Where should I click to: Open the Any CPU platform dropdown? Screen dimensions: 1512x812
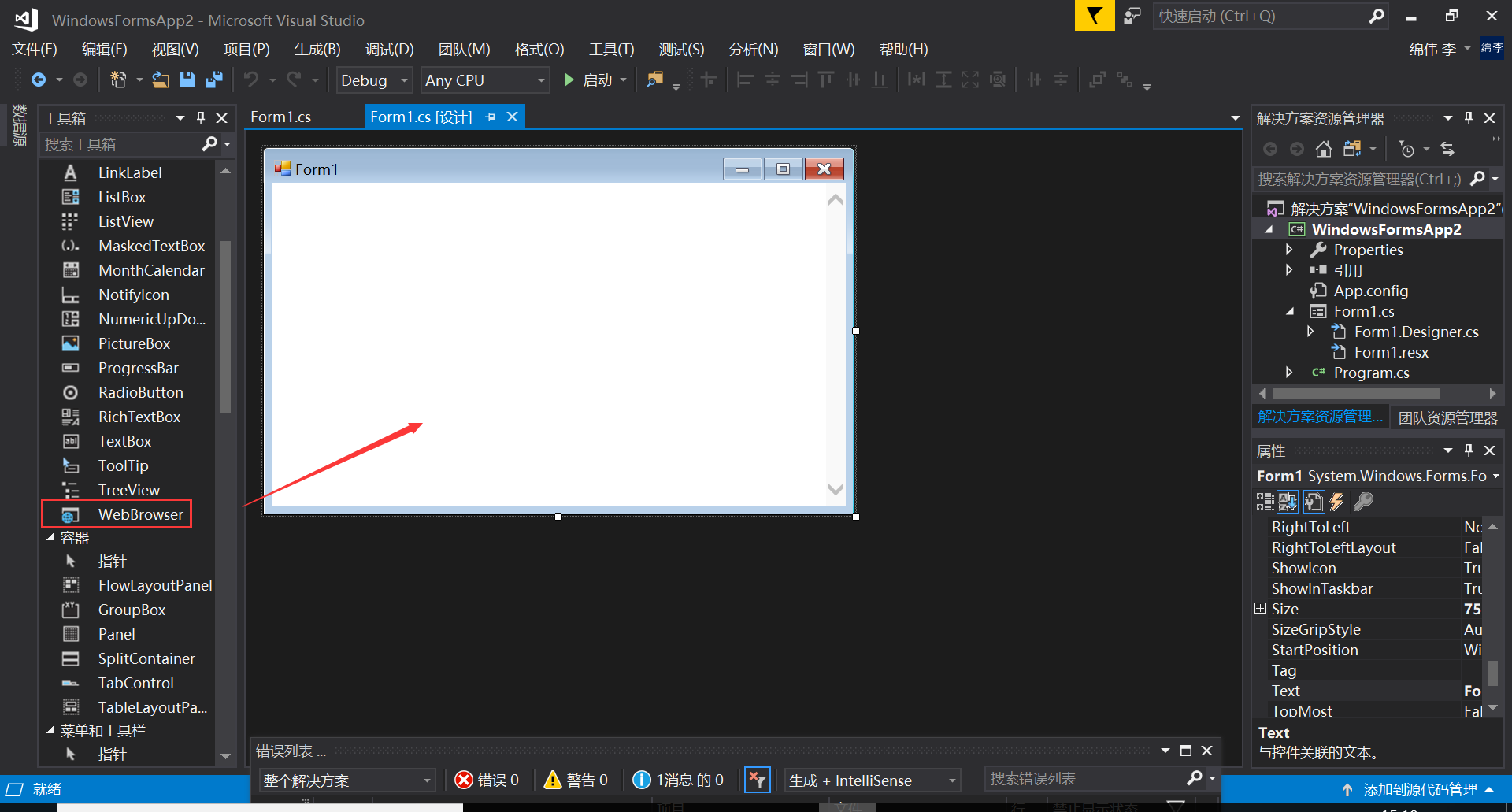click(484, 80)
